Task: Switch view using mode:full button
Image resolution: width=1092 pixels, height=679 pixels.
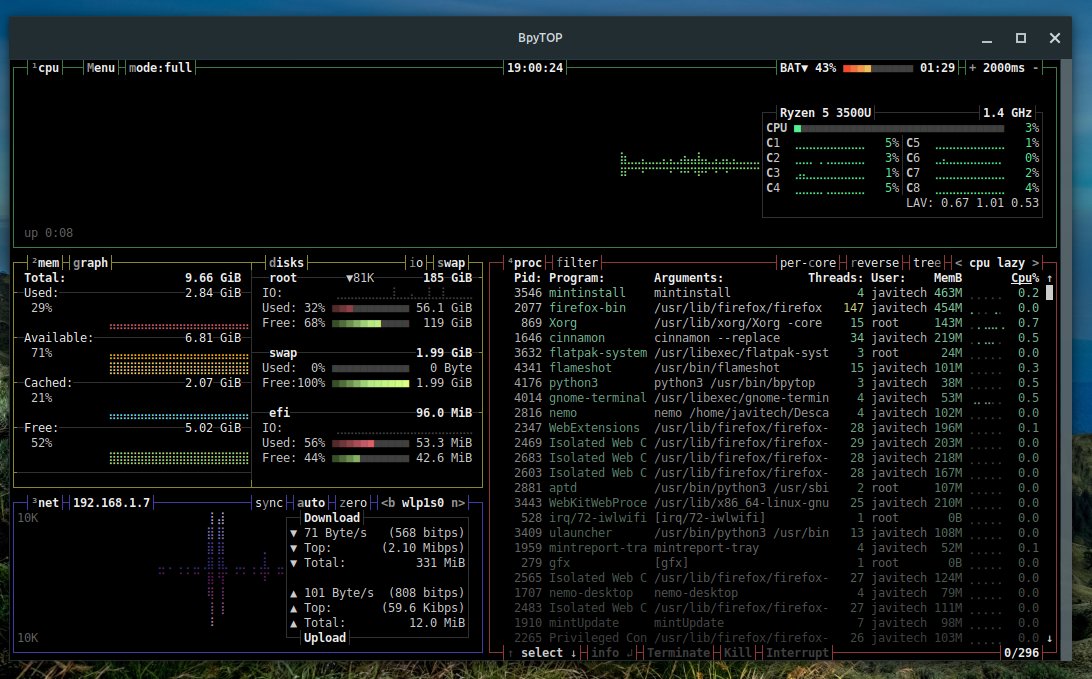Action: coord(160,68)
